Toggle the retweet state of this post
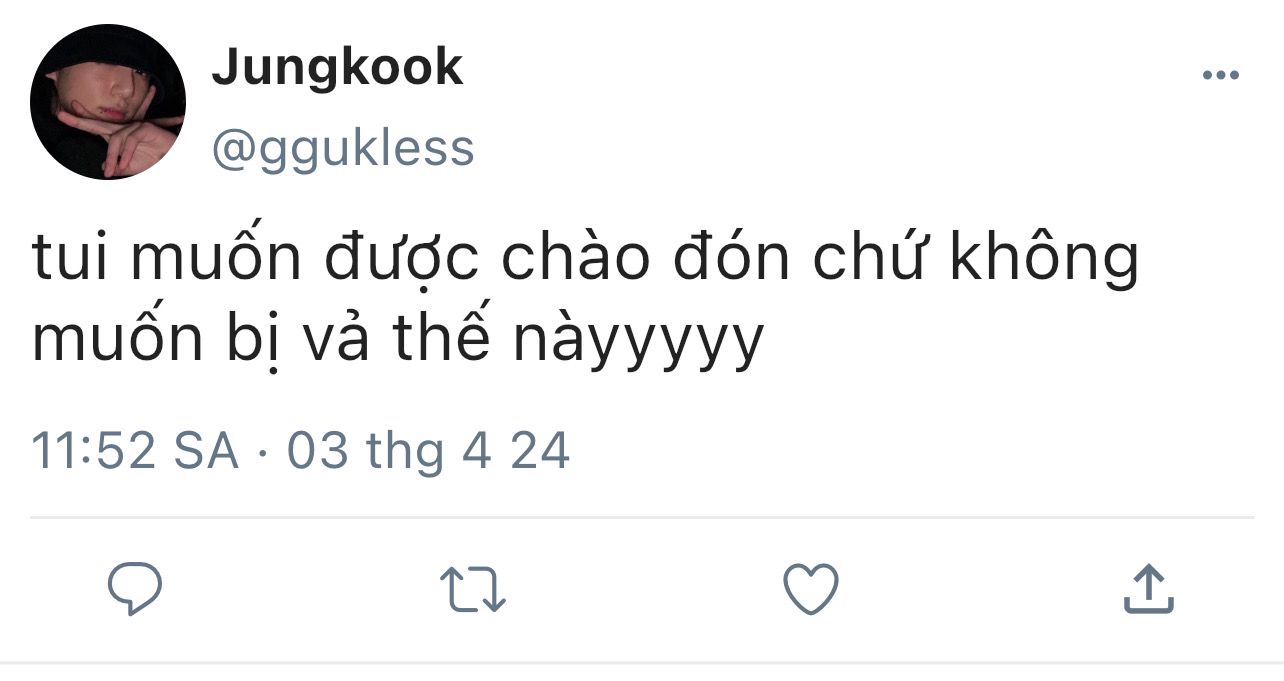 pos(474,589)
